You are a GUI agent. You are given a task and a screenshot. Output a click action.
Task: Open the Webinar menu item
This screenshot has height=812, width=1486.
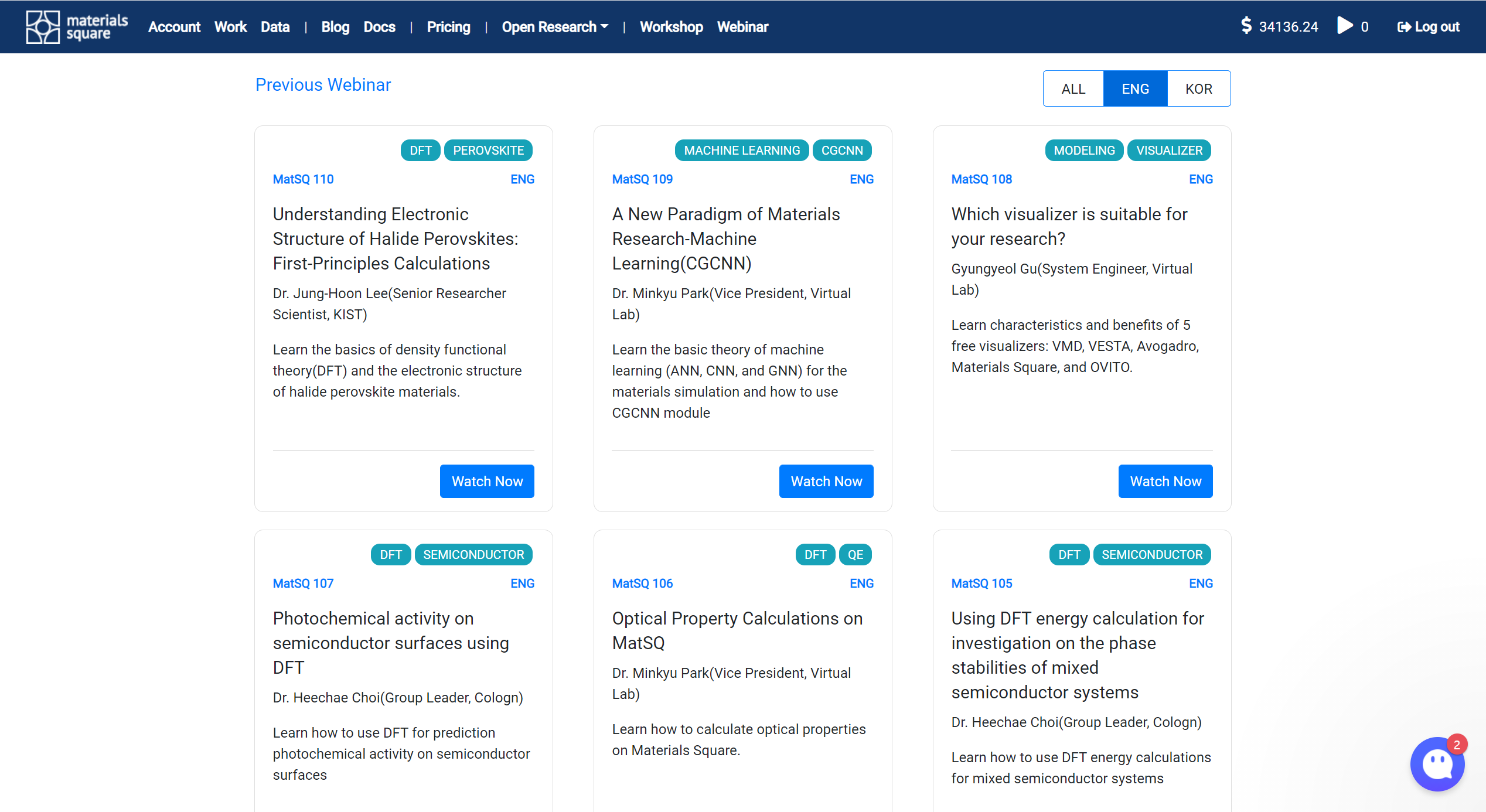[742, 27]
